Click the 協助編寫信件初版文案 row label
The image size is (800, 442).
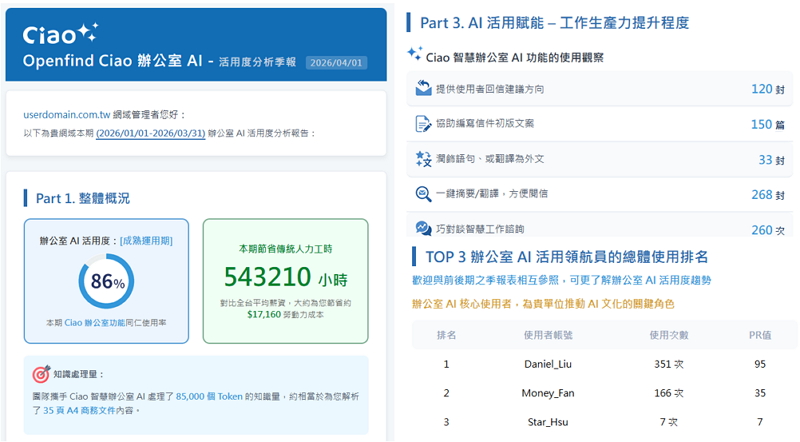[x=485, y=124]
